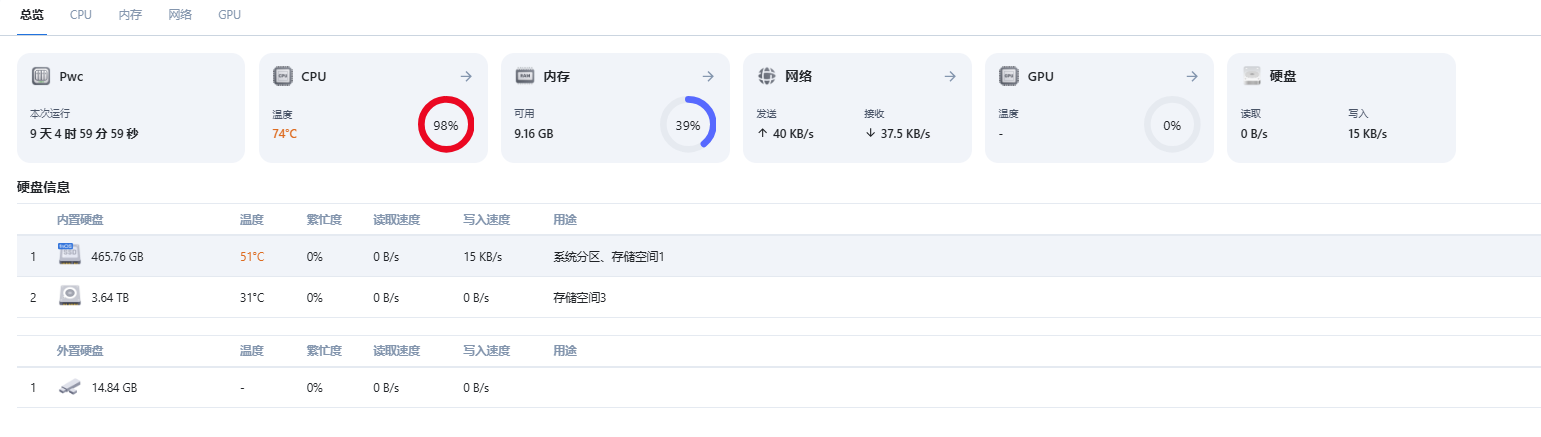
Task: Select the 存储空间3 disk row
Action: [779, 297]
